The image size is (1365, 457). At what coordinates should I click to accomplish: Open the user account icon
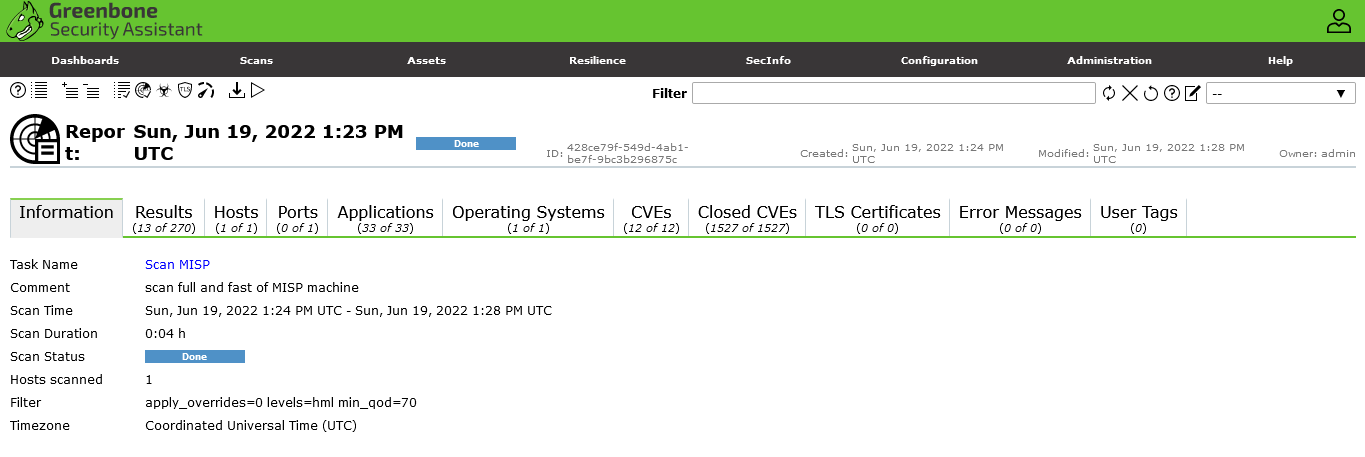click(x=1338, y=21)
